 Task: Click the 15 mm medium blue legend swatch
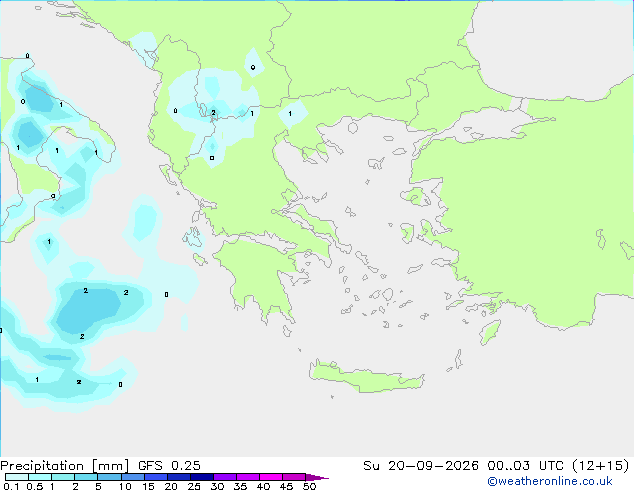[156, 477]
